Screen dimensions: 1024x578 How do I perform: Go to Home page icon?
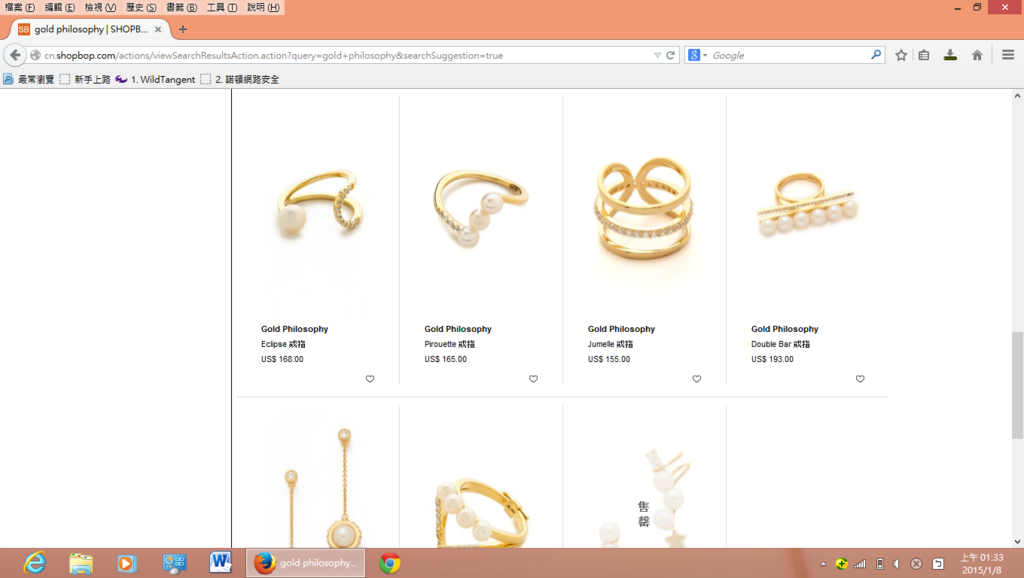pos(977,56)
